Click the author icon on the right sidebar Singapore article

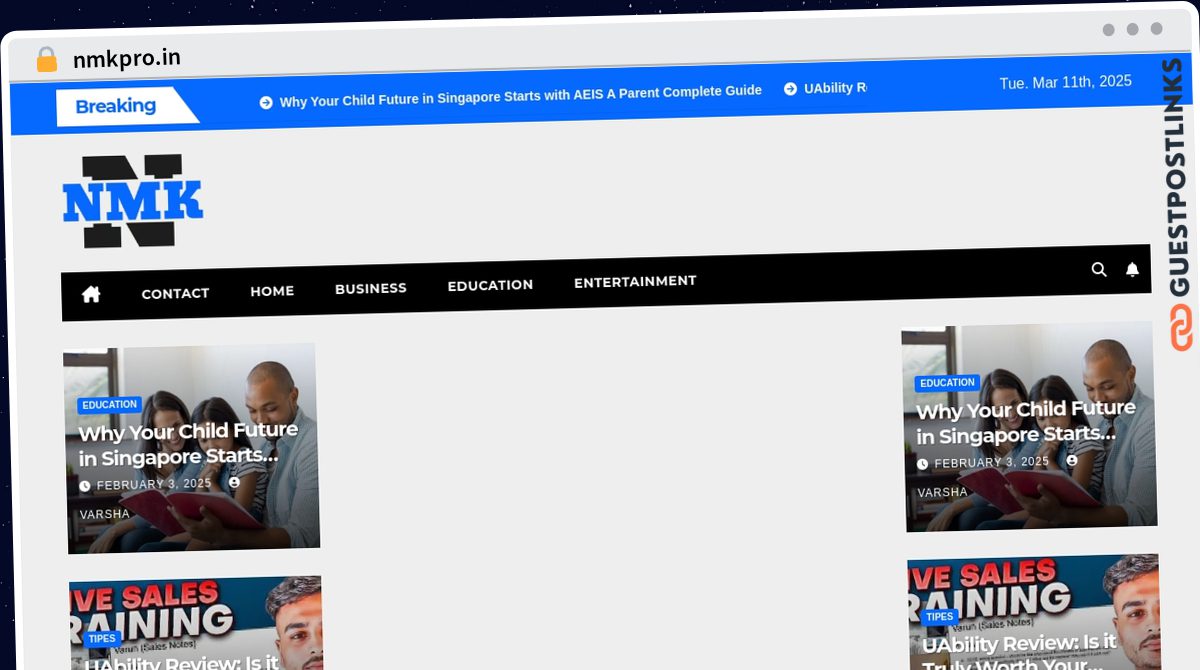click(x=1072, y=460)
